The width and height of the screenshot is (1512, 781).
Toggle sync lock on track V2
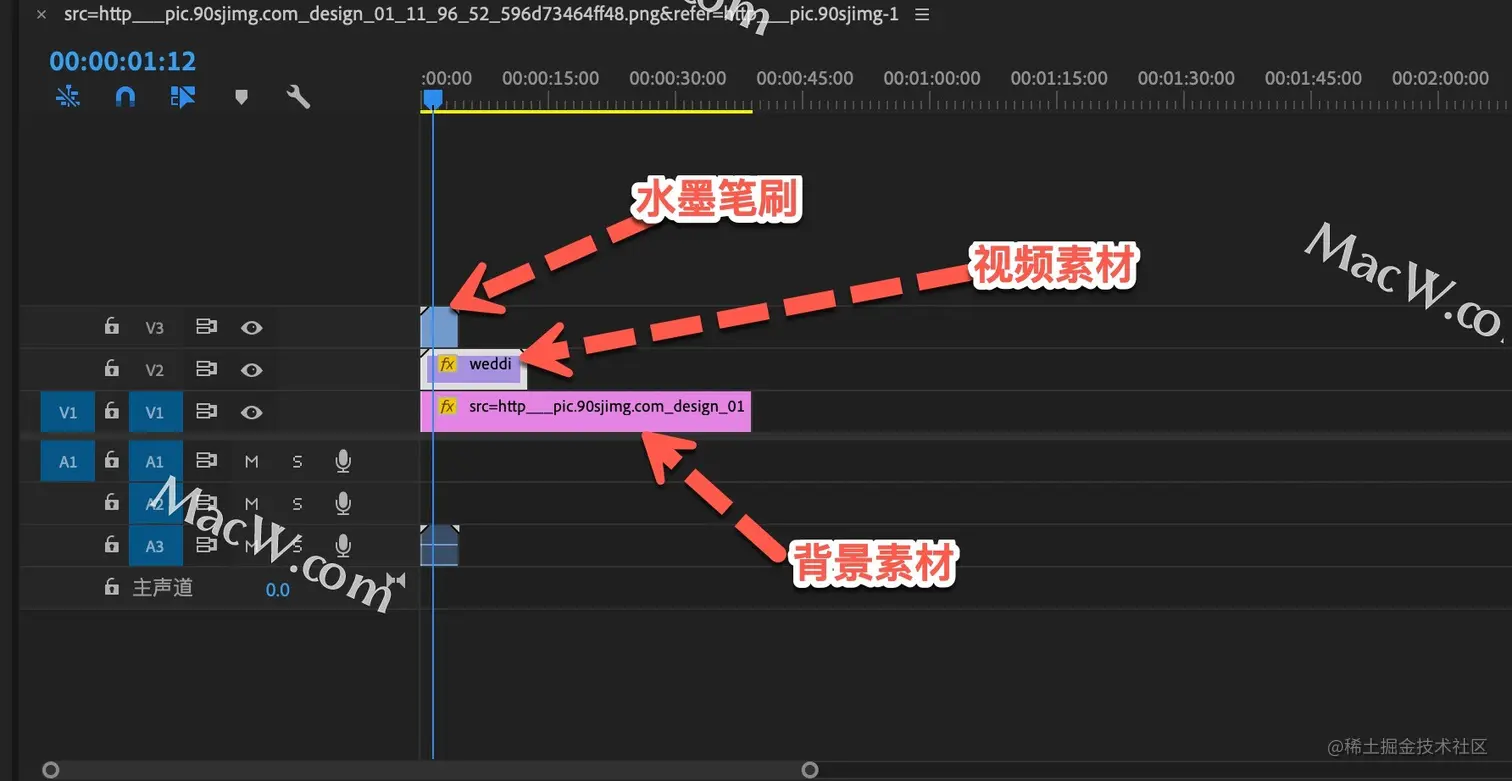(206, 369)
